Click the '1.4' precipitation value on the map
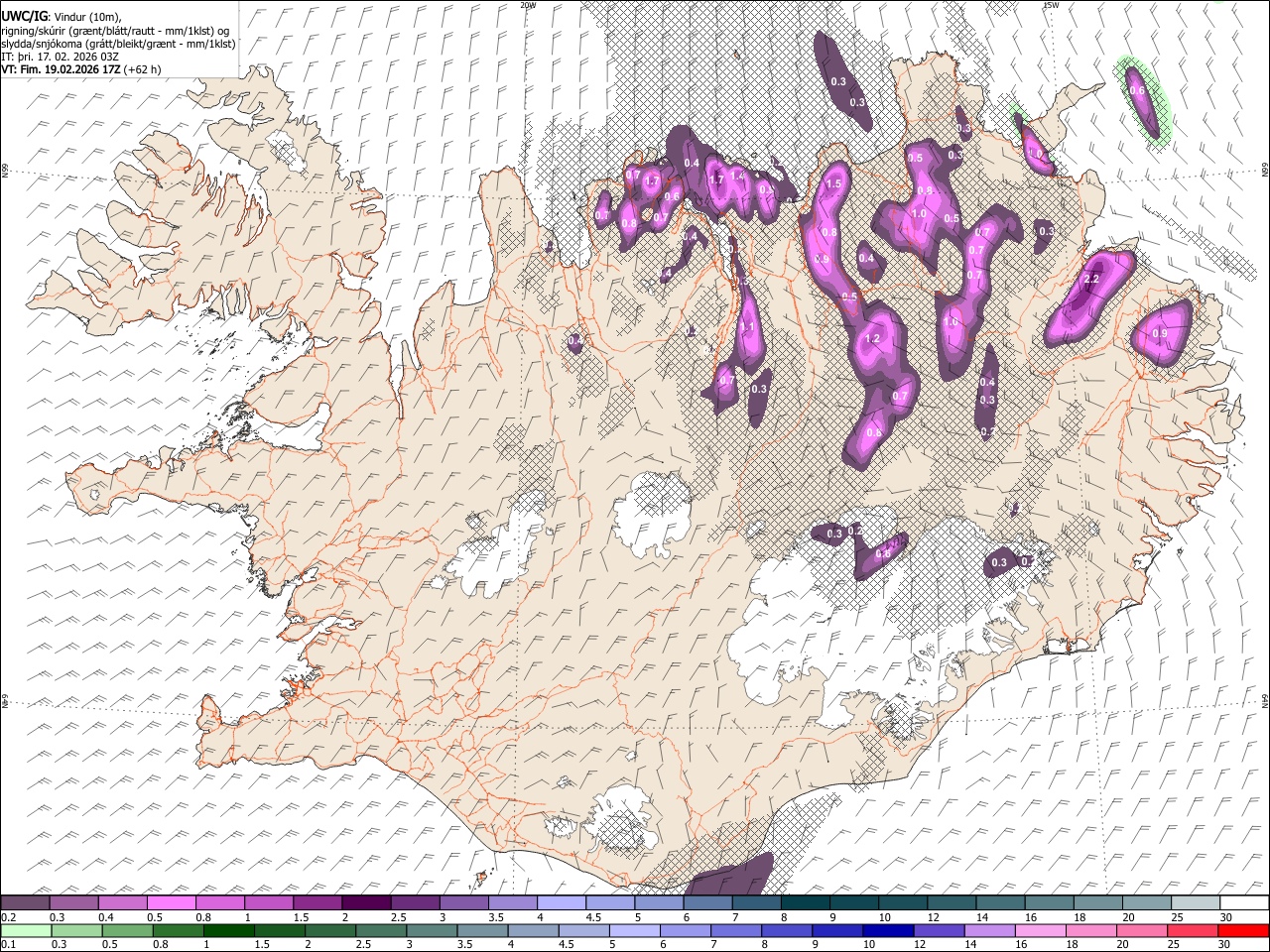1270x952 pixels. pos(737,175)
